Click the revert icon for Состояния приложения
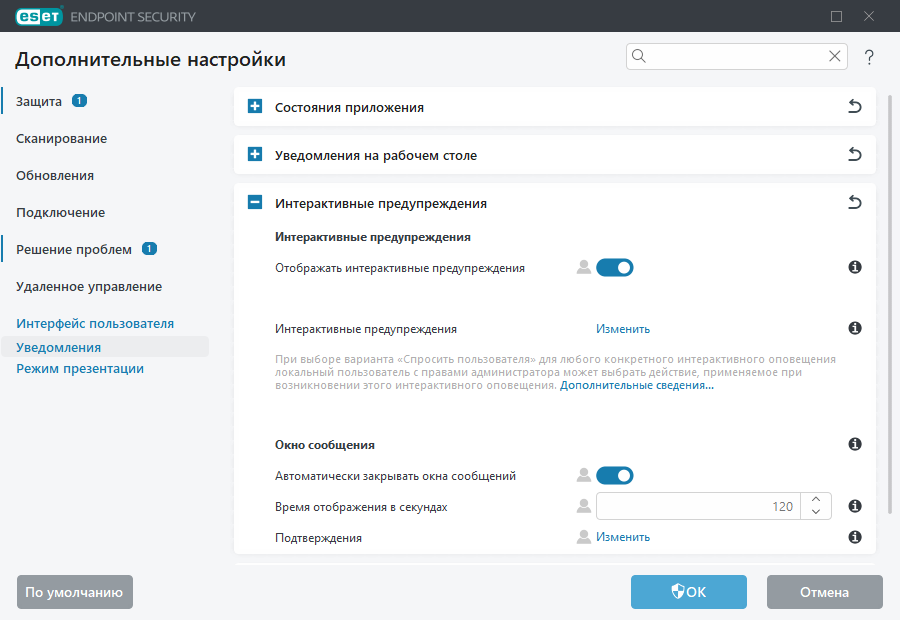Viewport: 900px width, 620px height. (x=855, y=106)
